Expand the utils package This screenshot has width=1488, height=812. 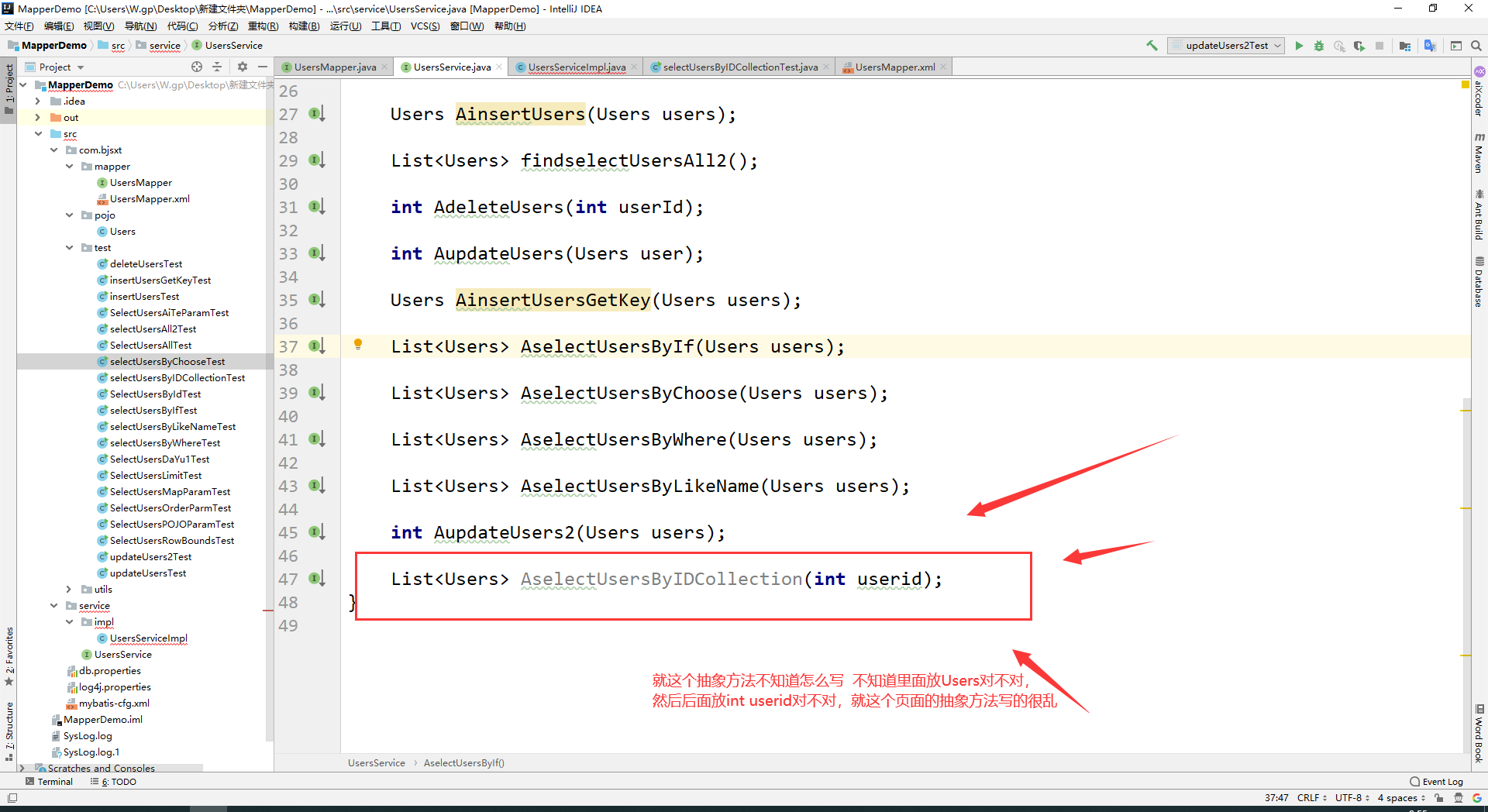pyautogui.click(x=69, y=590)
